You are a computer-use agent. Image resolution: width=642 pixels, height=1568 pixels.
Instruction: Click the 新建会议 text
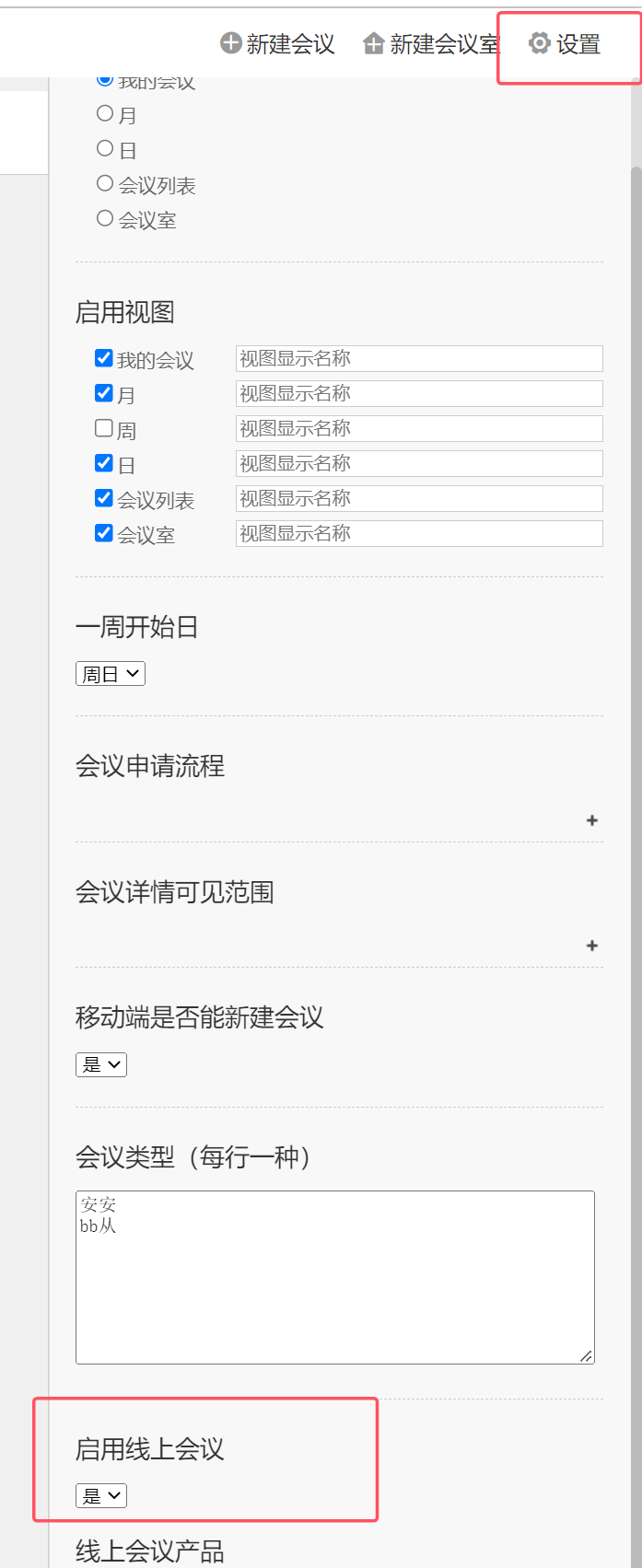[290, 44]
